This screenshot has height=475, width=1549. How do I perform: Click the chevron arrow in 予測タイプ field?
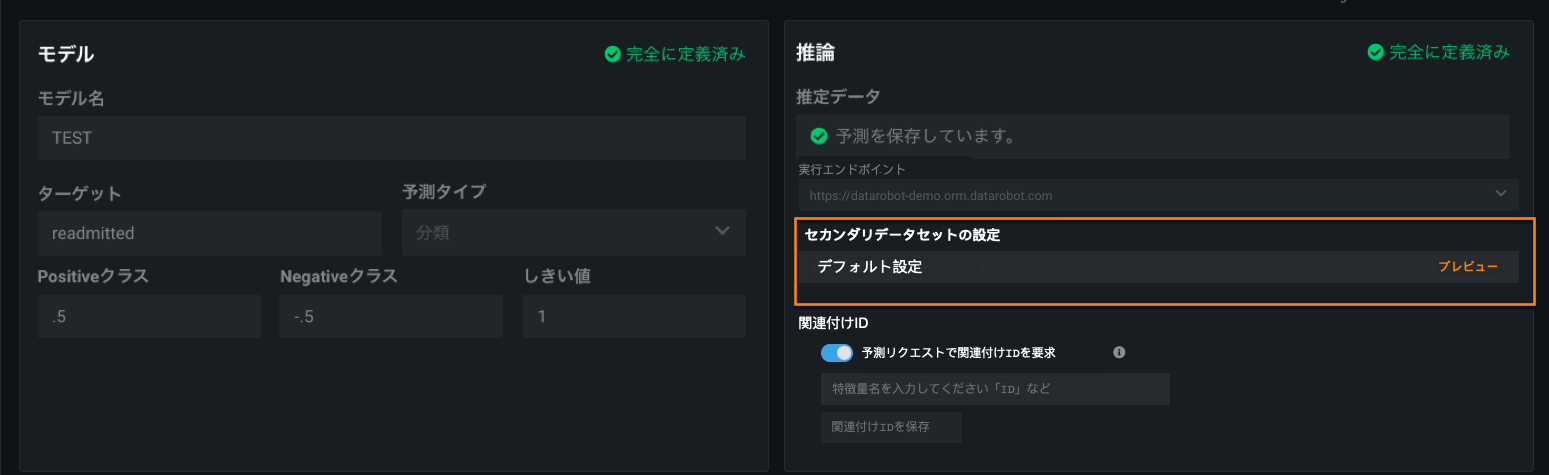723,232
